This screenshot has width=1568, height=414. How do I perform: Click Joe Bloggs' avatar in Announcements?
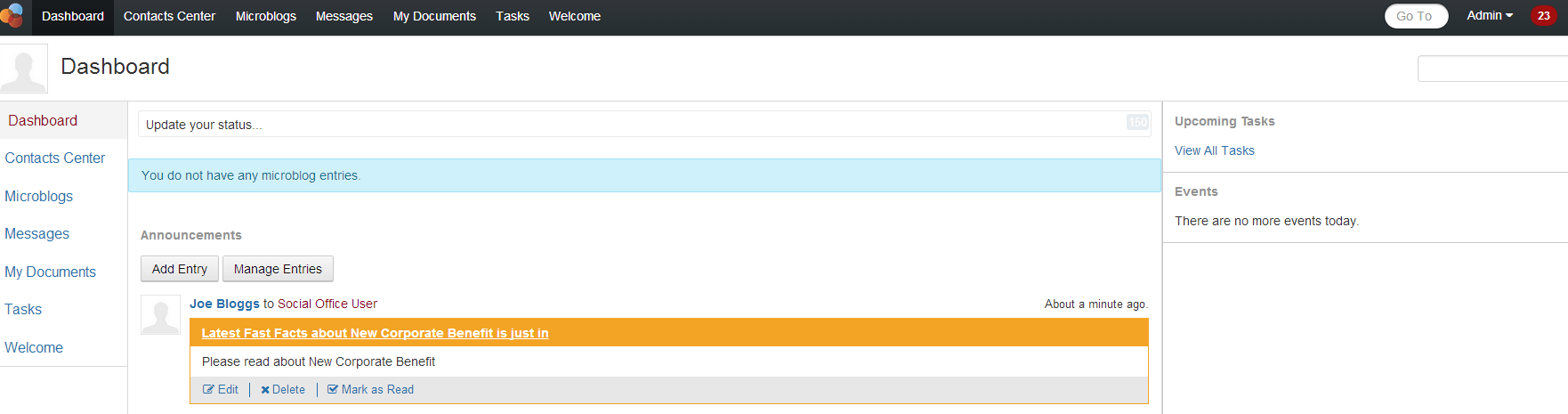coord(160,315)
